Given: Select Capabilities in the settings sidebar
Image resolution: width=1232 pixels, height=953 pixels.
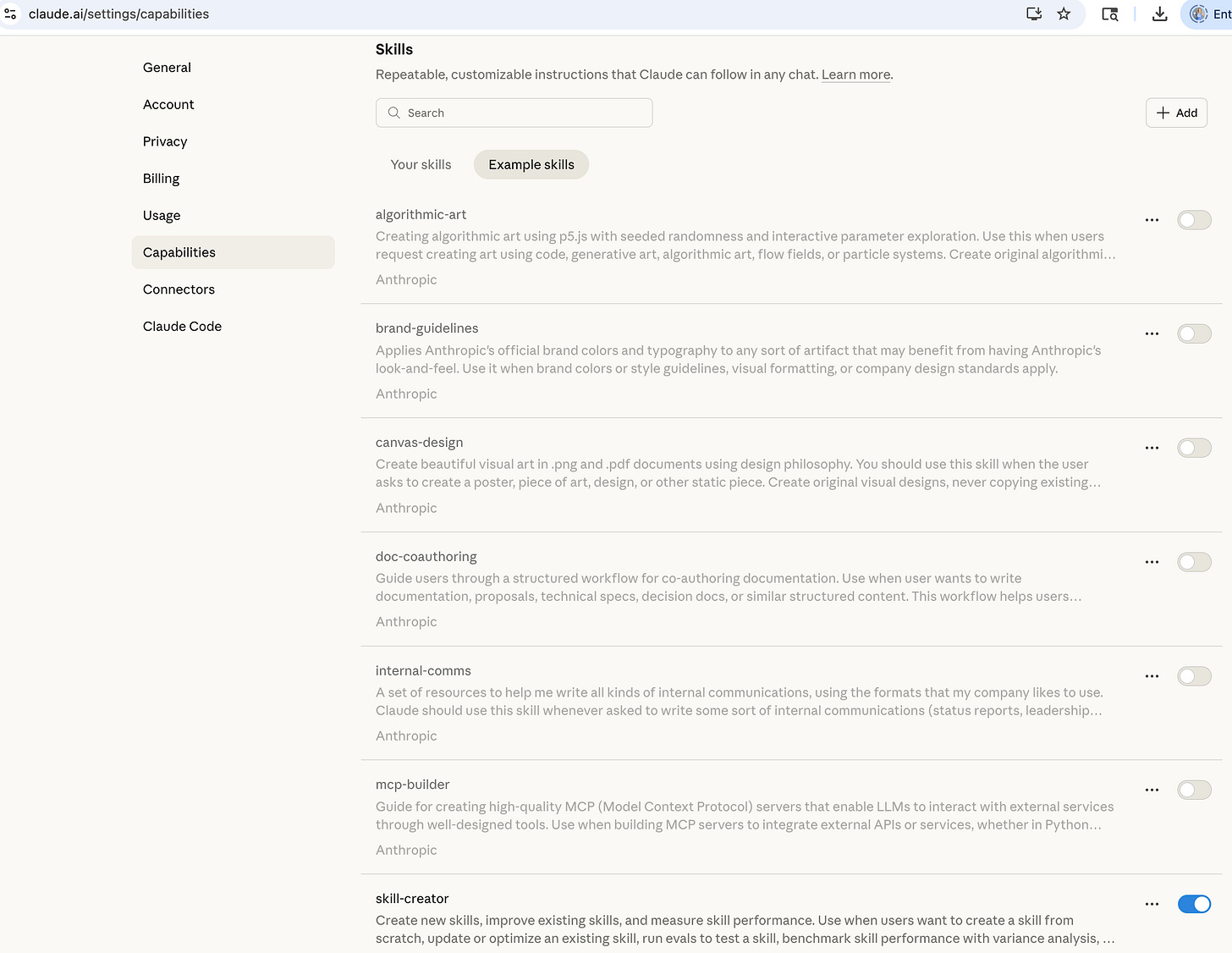Looking at the screenshot, I should pyautogui.click(x=234, y=252).
